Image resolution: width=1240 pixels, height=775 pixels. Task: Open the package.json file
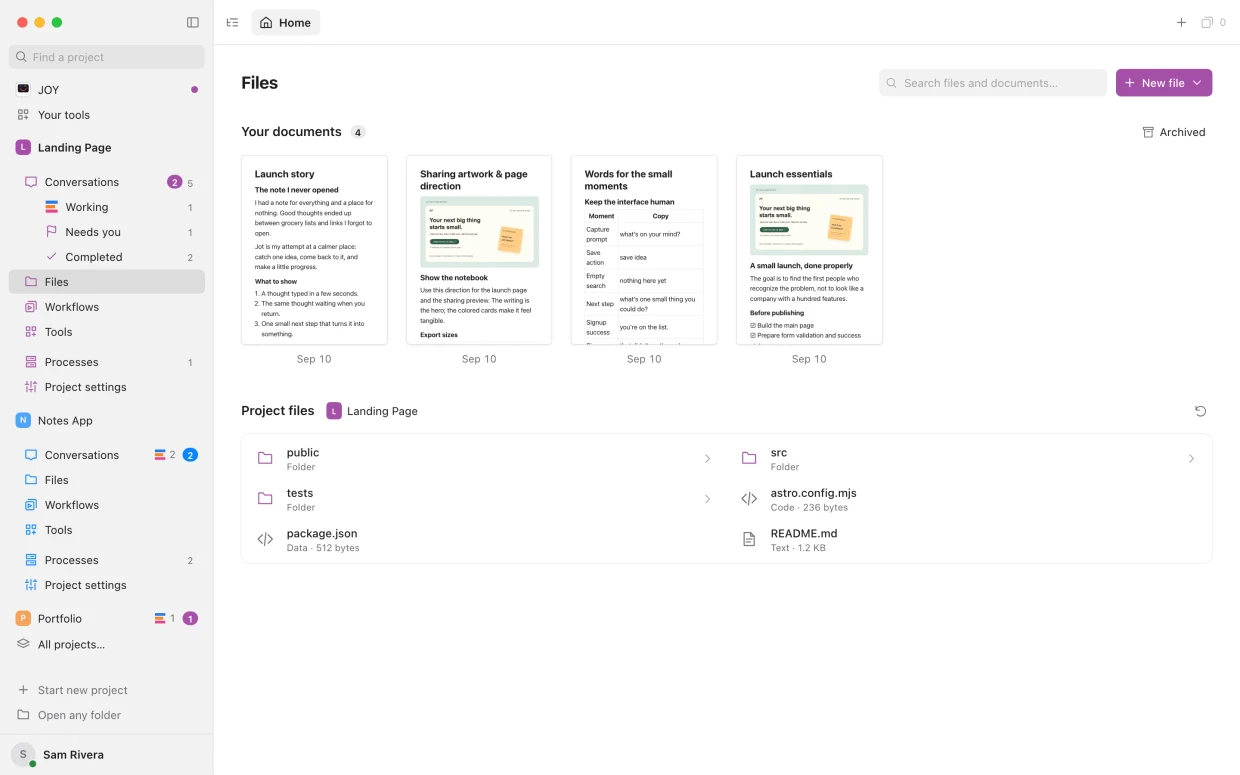pyautogui.click(x=485, y=540)
